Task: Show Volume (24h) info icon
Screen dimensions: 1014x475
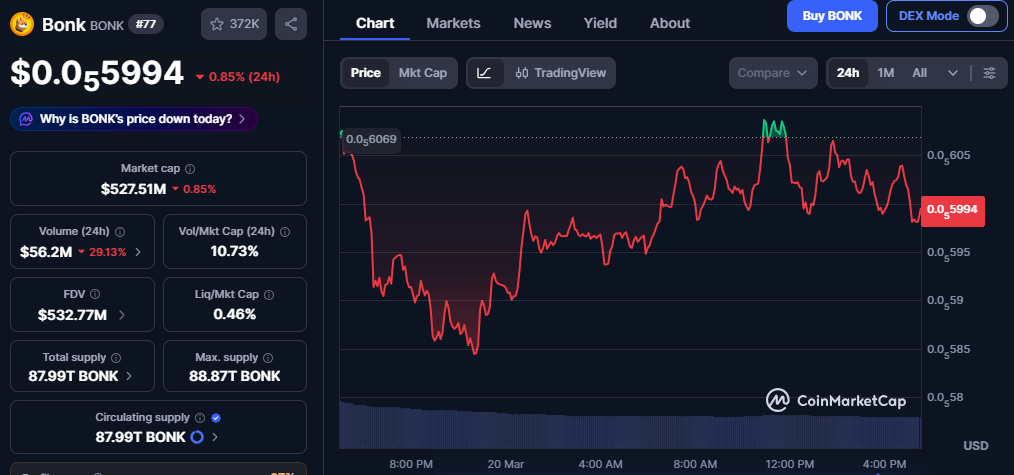Action: 120,231
